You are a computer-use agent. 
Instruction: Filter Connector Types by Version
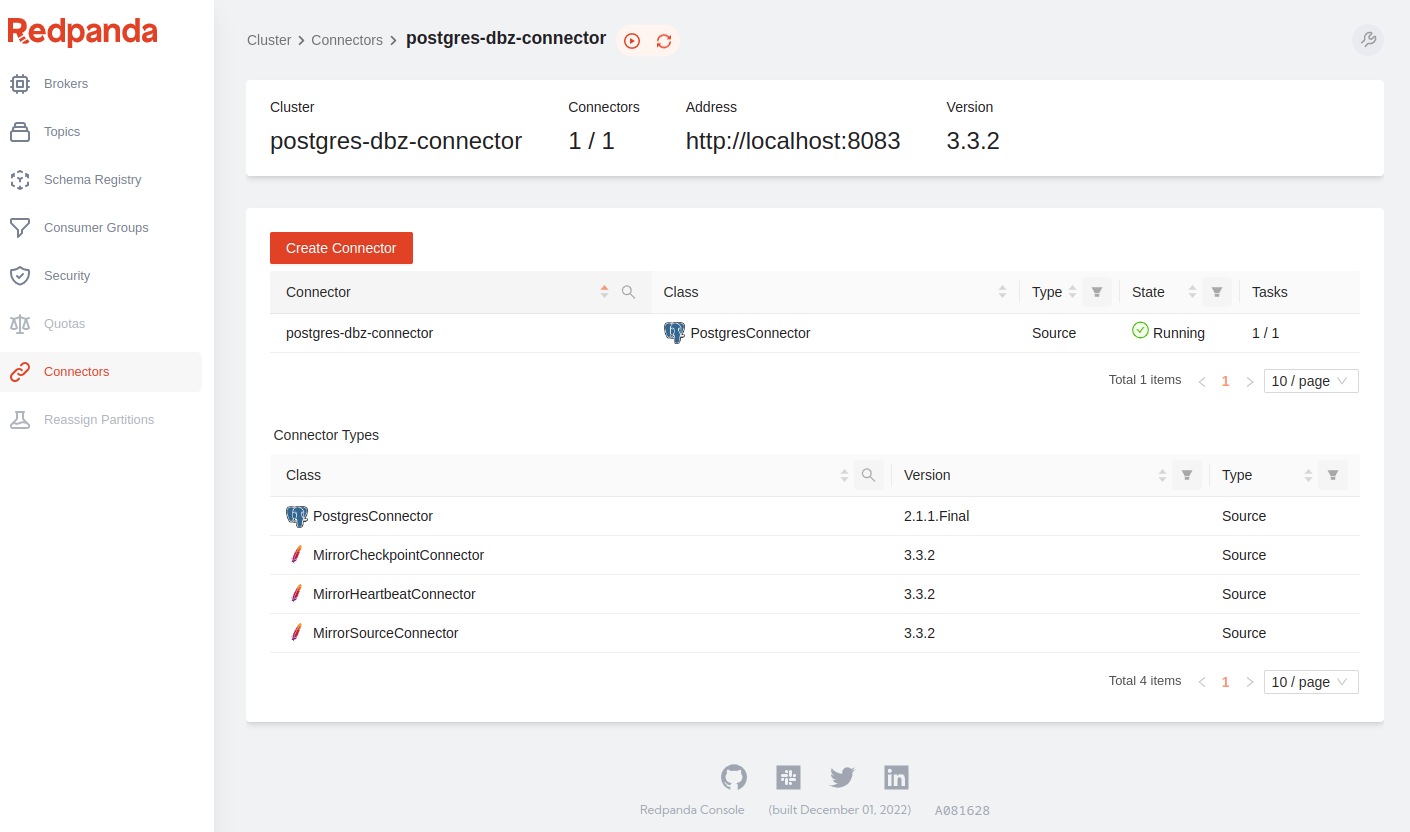[1187, 475]
